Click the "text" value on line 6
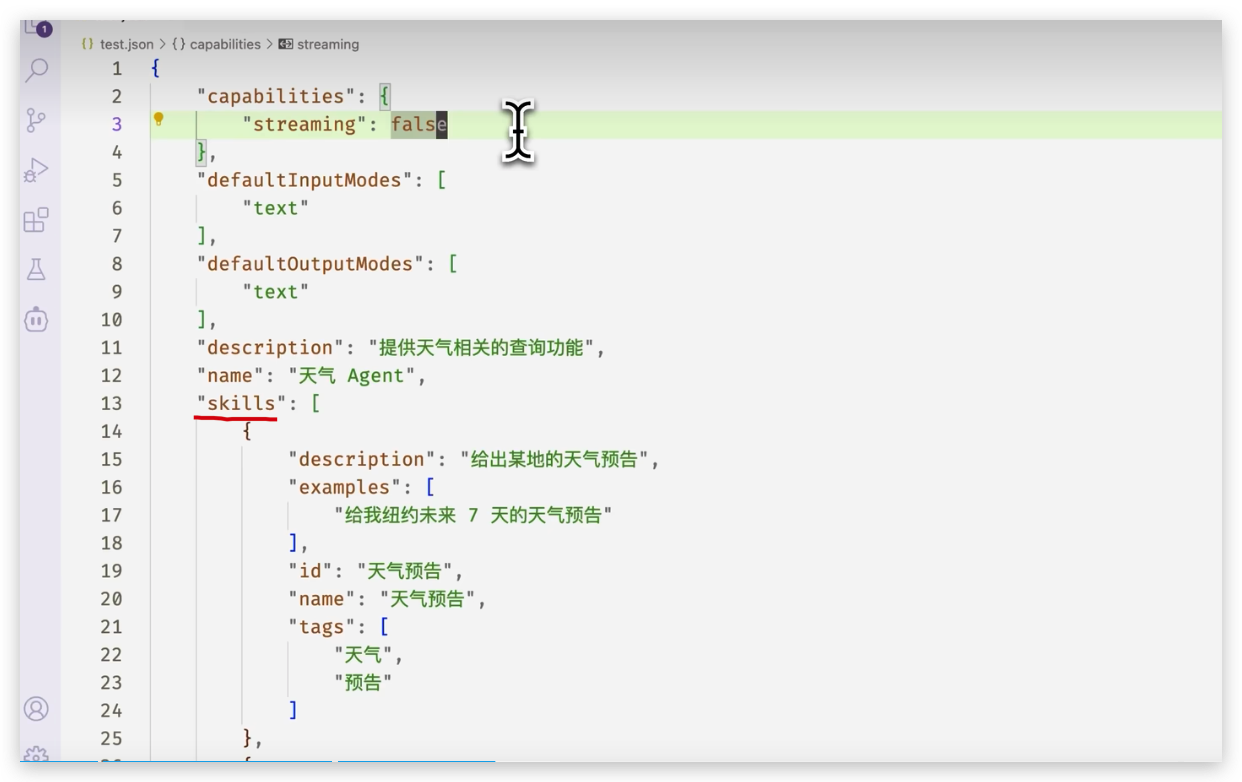The width and height of the screenshot is (1242, 782). 276,208
